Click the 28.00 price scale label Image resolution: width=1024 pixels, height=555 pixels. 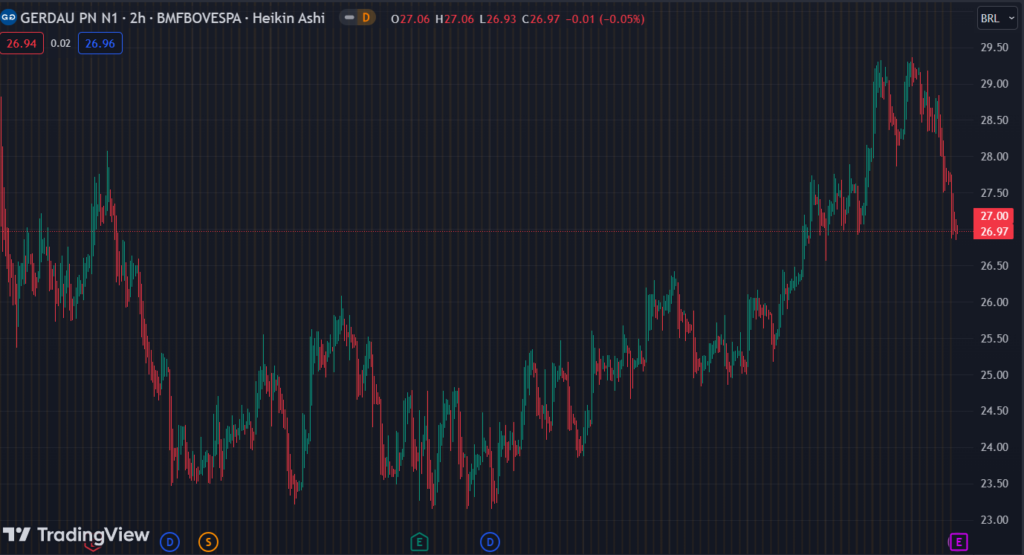994,157
